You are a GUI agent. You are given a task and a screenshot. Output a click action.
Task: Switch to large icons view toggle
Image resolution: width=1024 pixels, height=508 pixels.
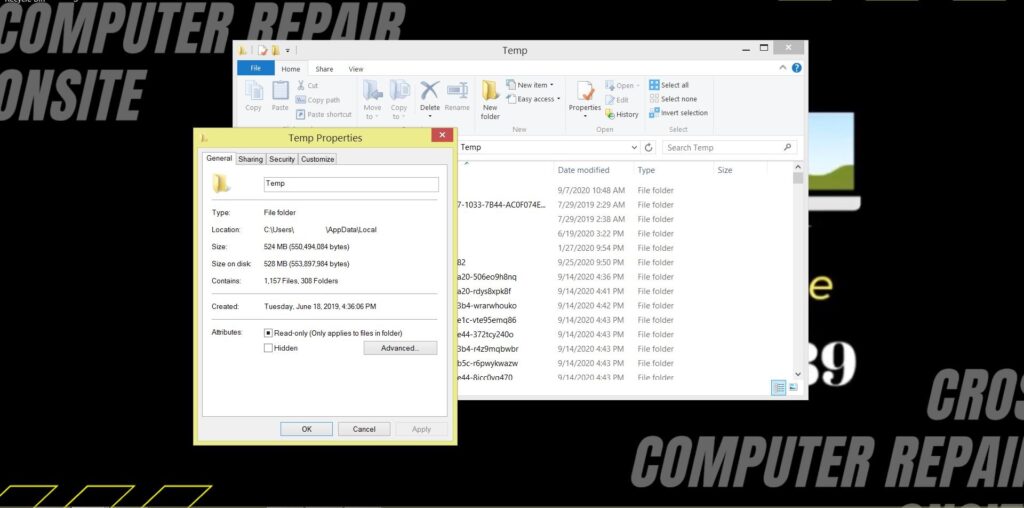[793, 387]
